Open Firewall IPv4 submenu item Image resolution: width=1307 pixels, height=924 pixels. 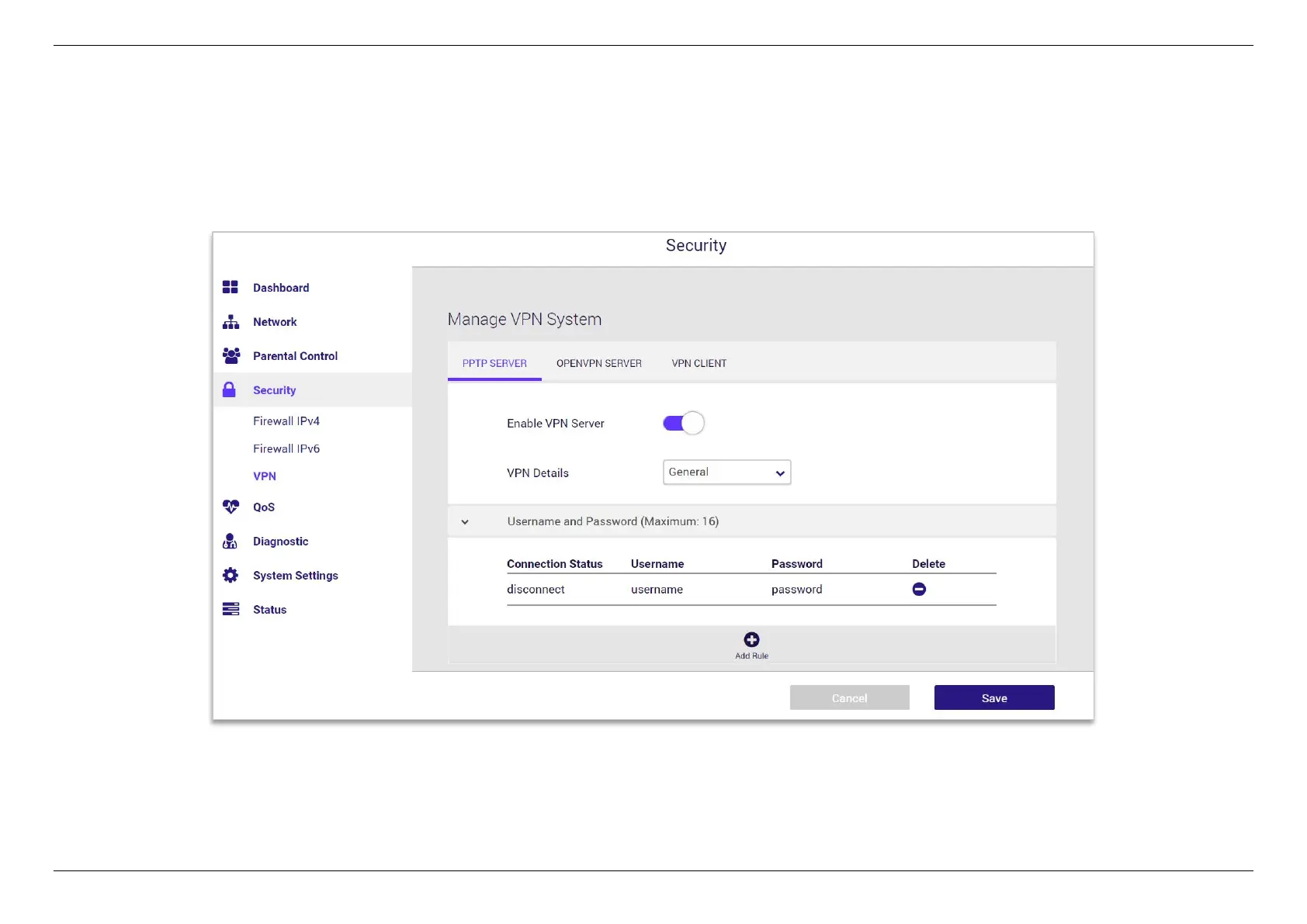tap(286, 420)
